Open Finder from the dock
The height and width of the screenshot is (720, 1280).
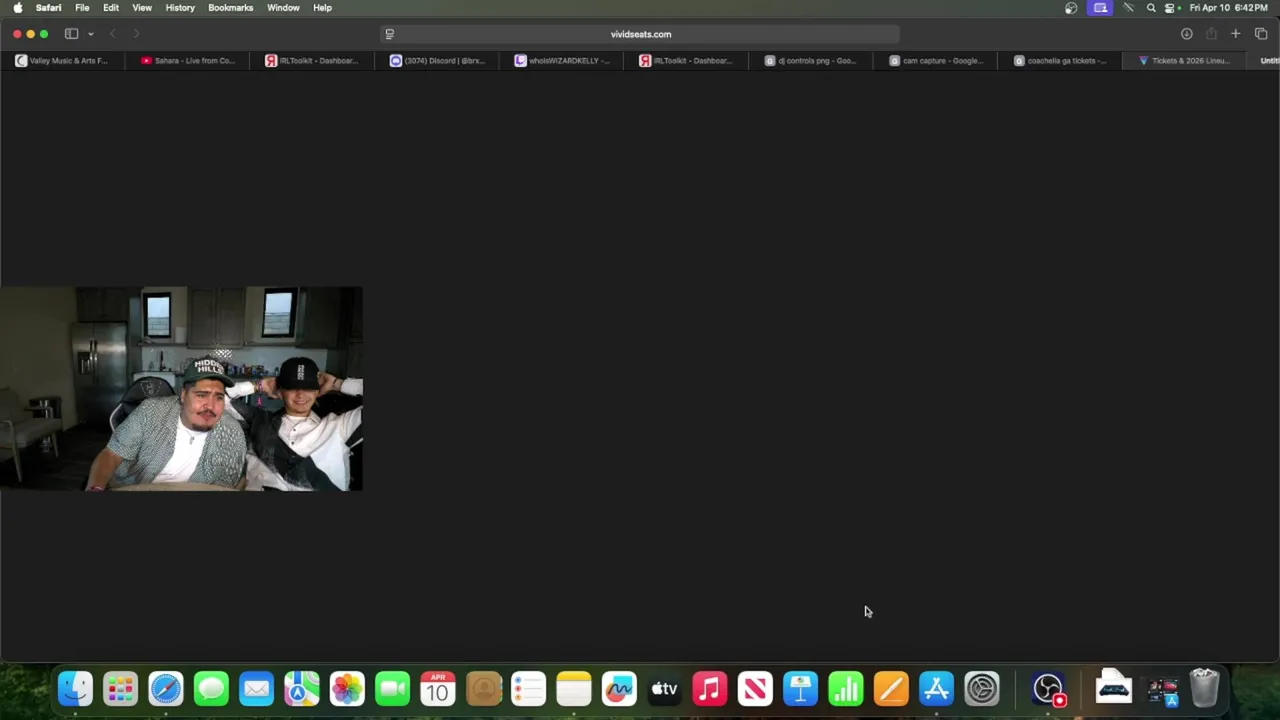[x=75, y=689]
